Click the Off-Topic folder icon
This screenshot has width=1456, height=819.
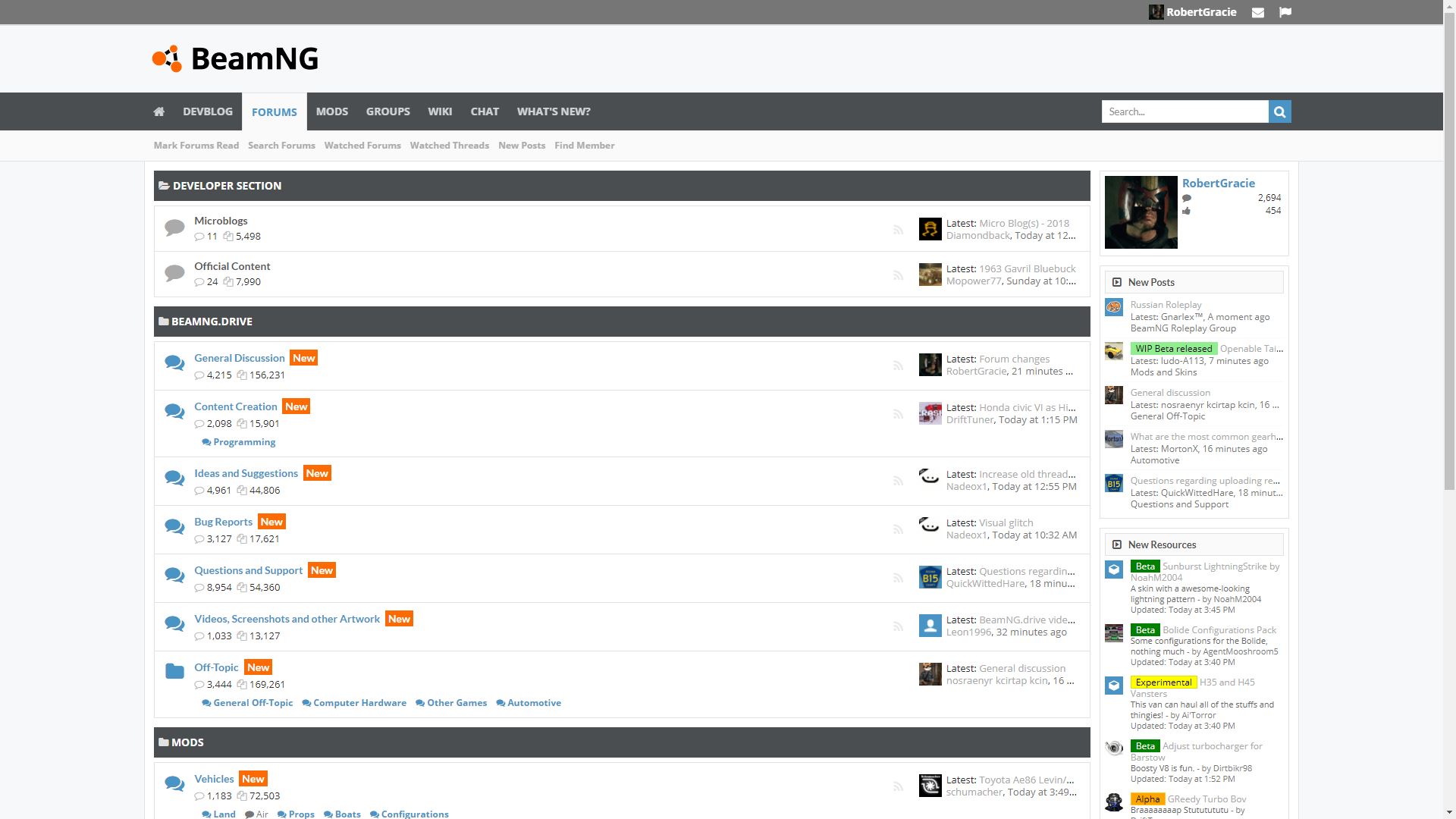coord(174,671)
